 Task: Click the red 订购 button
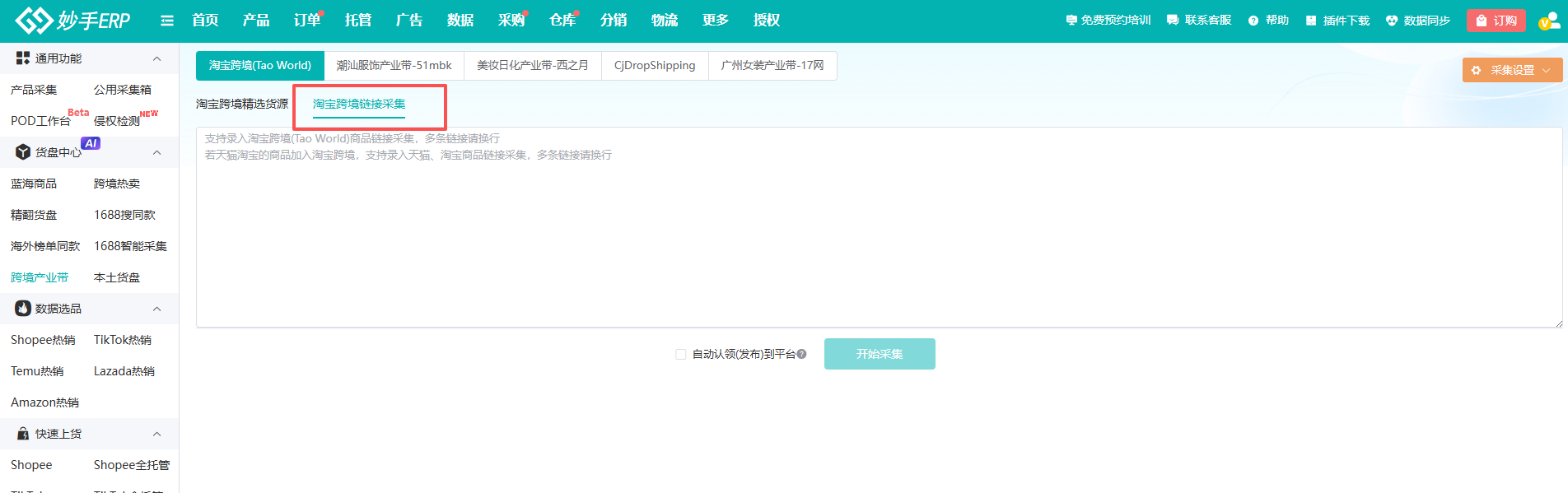pos(1496,21)
